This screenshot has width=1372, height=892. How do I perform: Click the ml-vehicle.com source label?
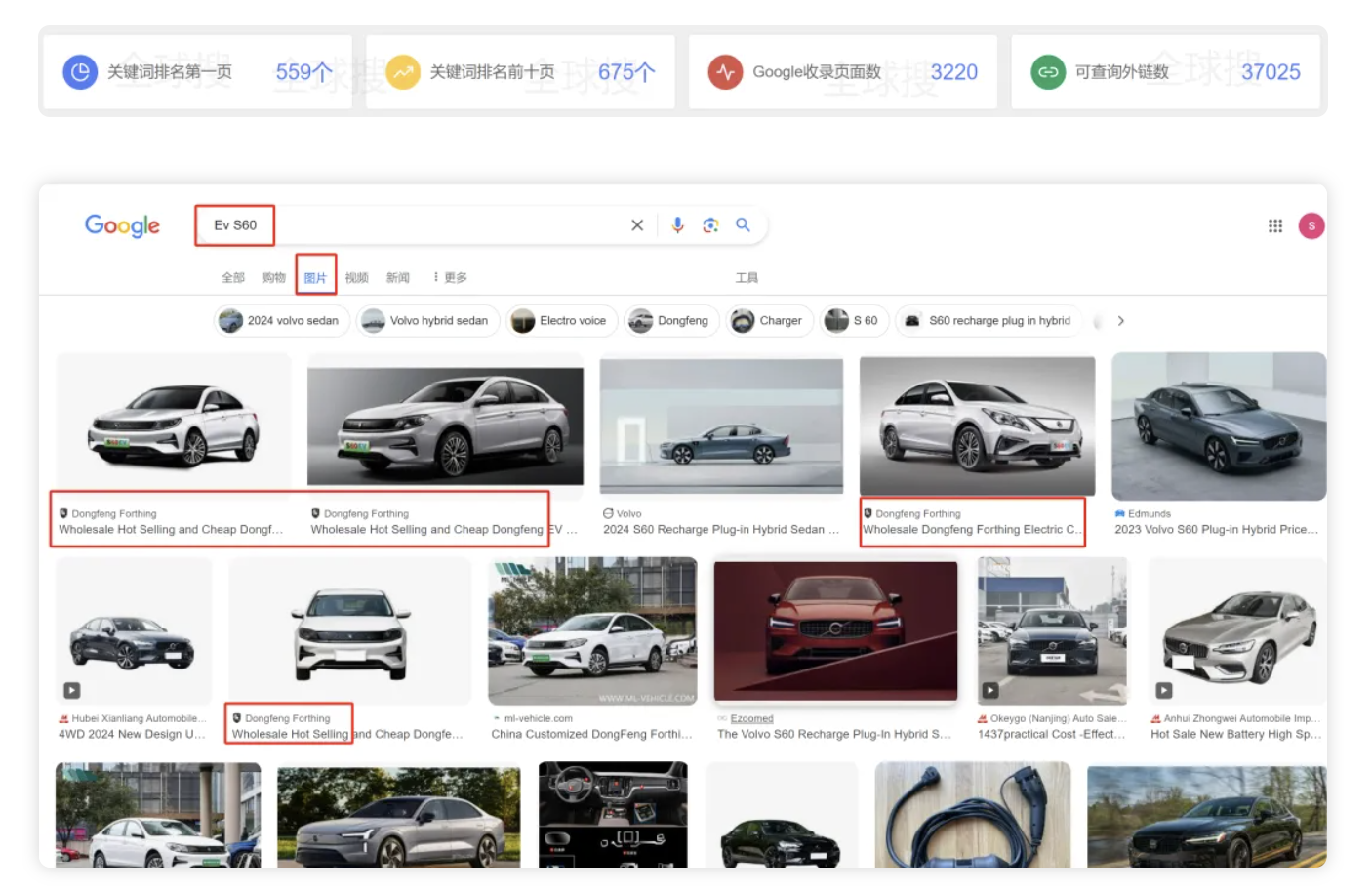pyautogui.click(x=539, y=718)
